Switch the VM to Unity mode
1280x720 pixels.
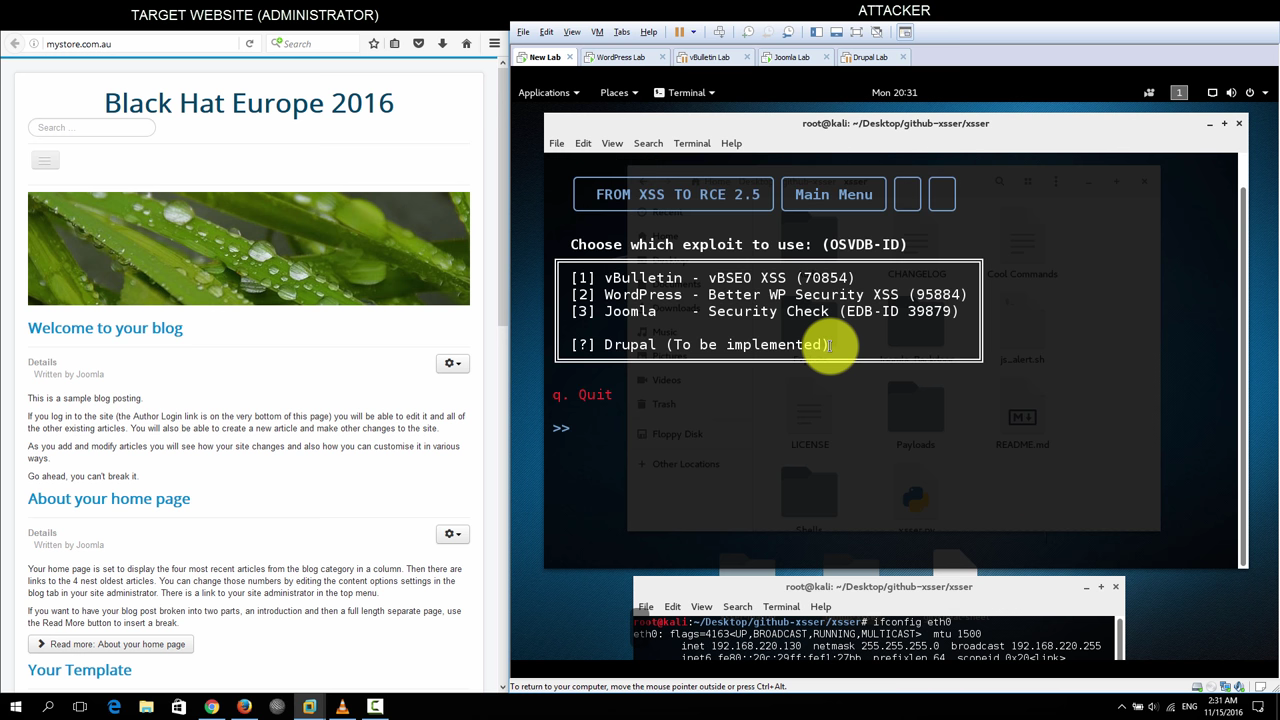[x=877, y=32]
